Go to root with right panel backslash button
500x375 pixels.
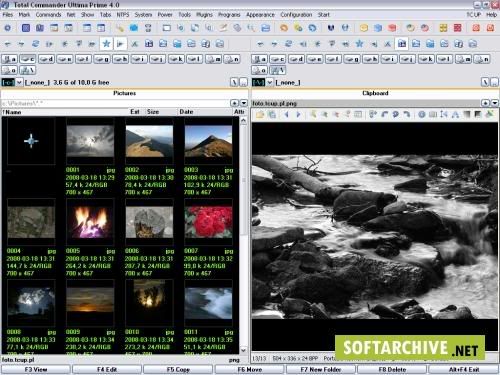click(485, 82)
